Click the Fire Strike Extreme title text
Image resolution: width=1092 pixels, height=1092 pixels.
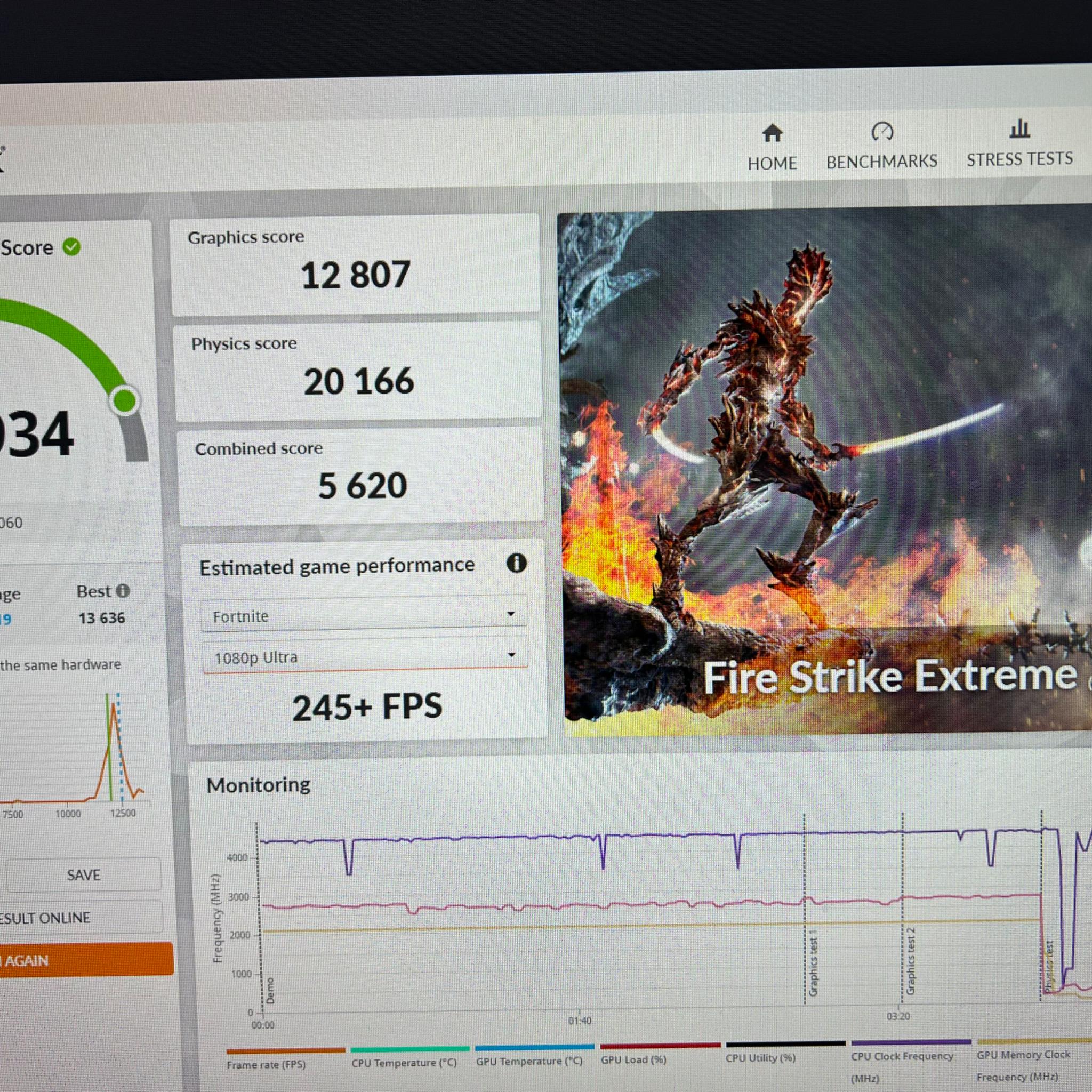click(890, 676)
